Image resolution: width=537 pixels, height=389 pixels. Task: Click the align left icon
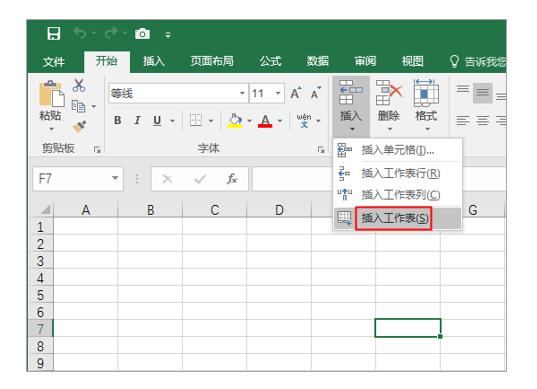tap(463, 121)
